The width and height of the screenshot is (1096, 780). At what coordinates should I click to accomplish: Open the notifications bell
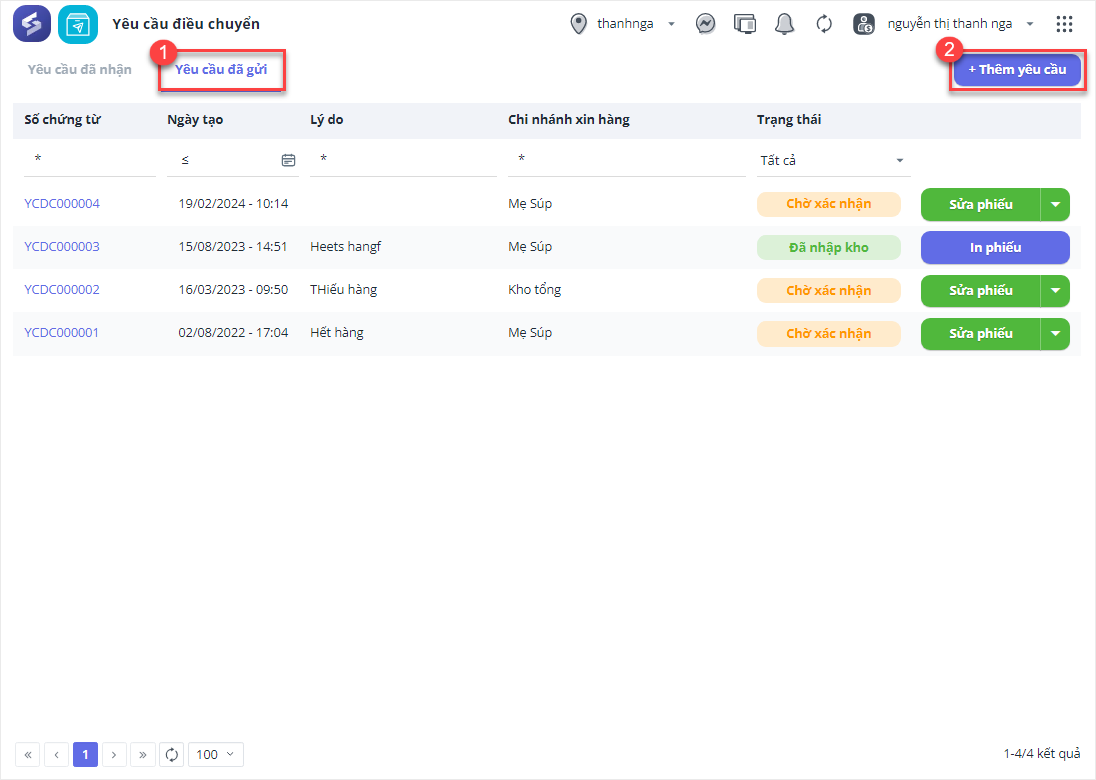pyautogui.click(x=784, y=24)
